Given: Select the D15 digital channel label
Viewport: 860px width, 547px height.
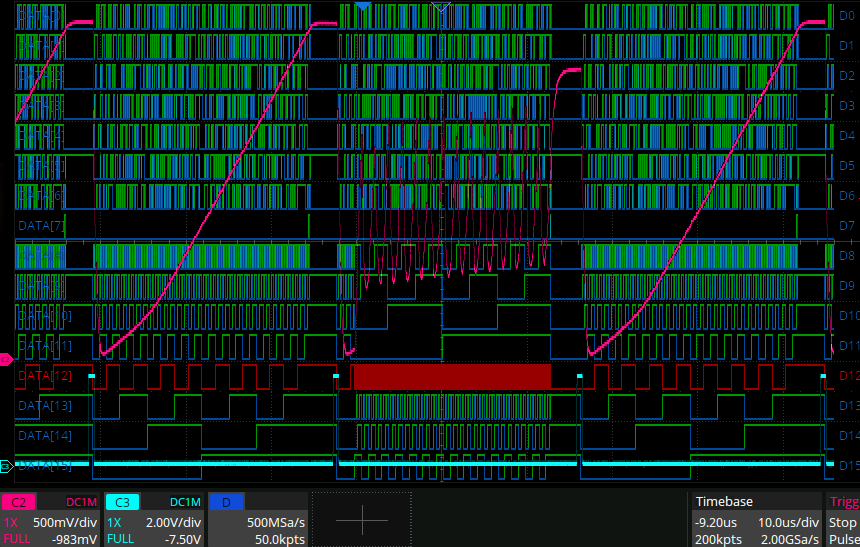Looking at the screenshot, I should click(846, 465).
